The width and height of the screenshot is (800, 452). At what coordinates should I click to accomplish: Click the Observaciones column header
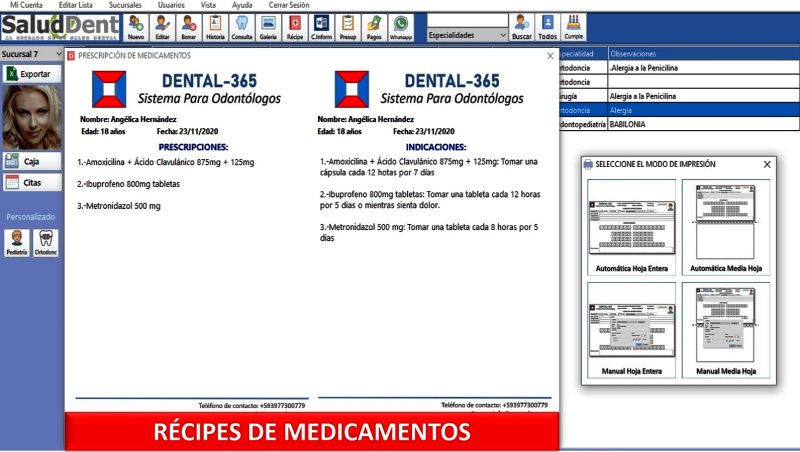(x=704, y=54)
